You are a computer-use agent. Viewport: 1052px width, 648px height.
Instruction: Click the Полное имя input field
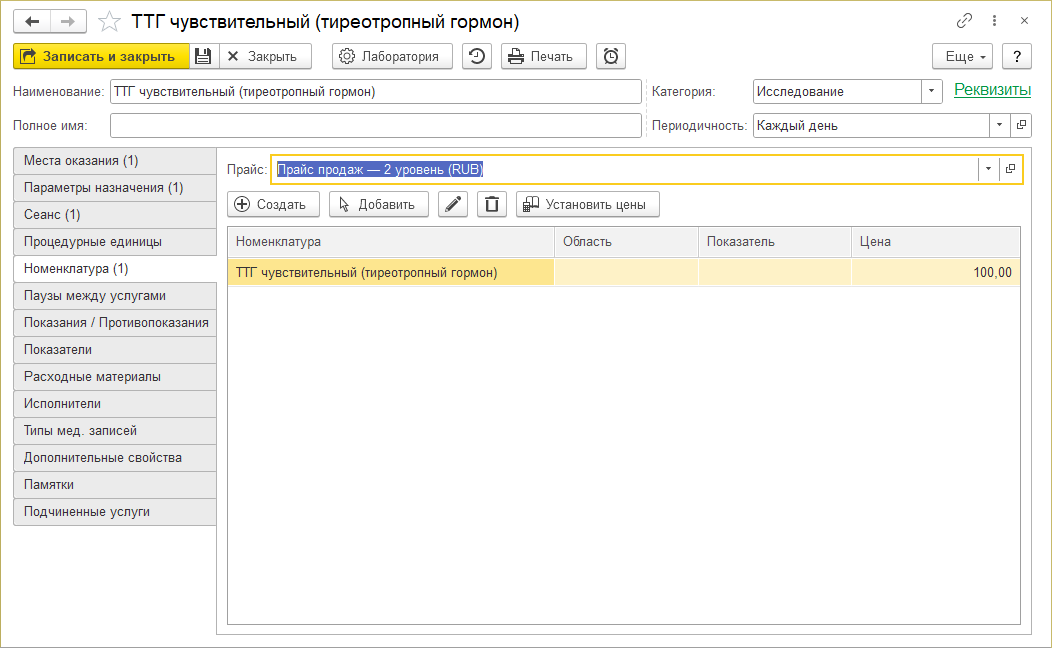[376, 125]
